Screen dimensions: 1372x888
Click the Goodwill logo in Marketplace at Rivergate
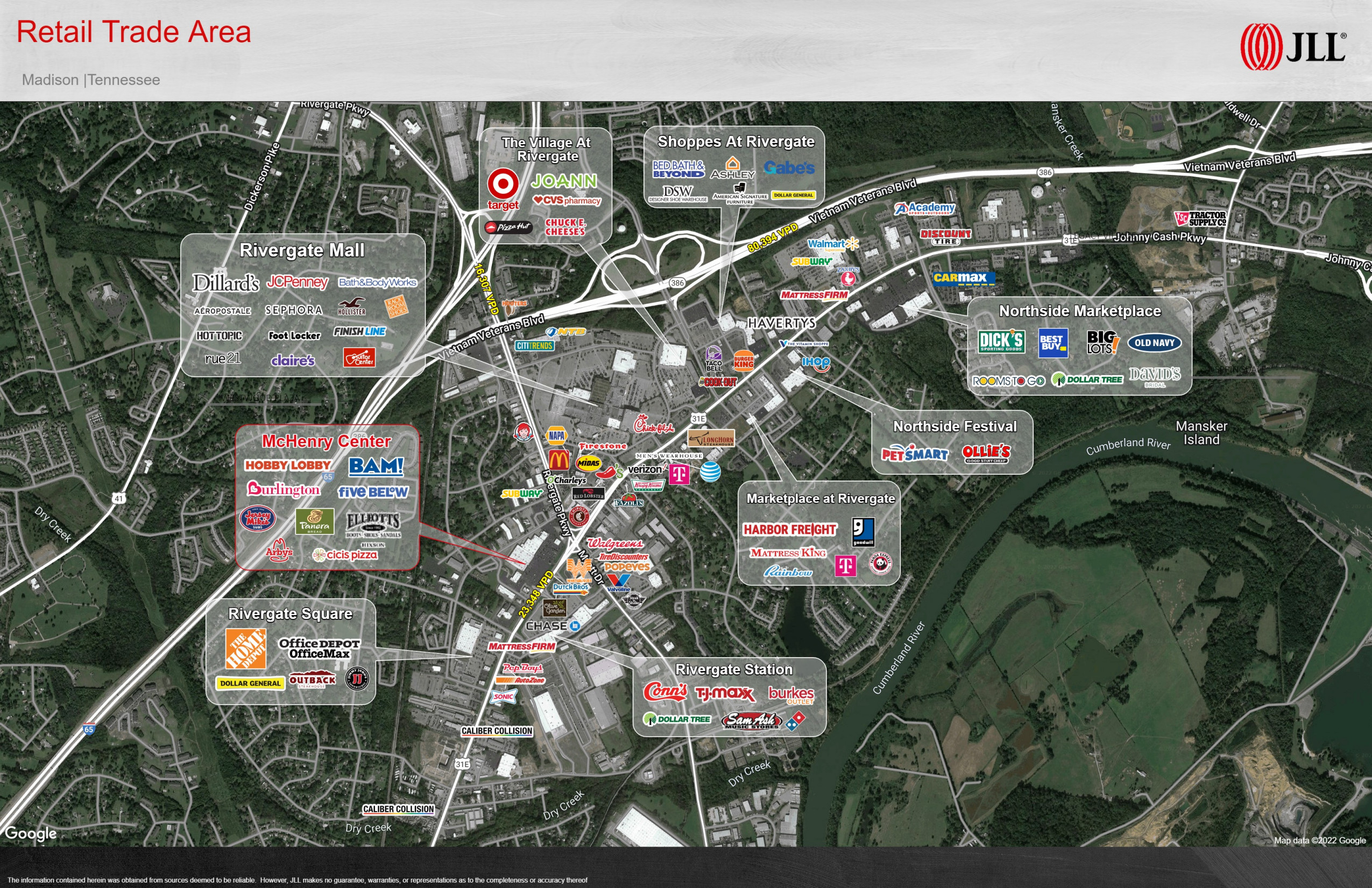(863, 532)
